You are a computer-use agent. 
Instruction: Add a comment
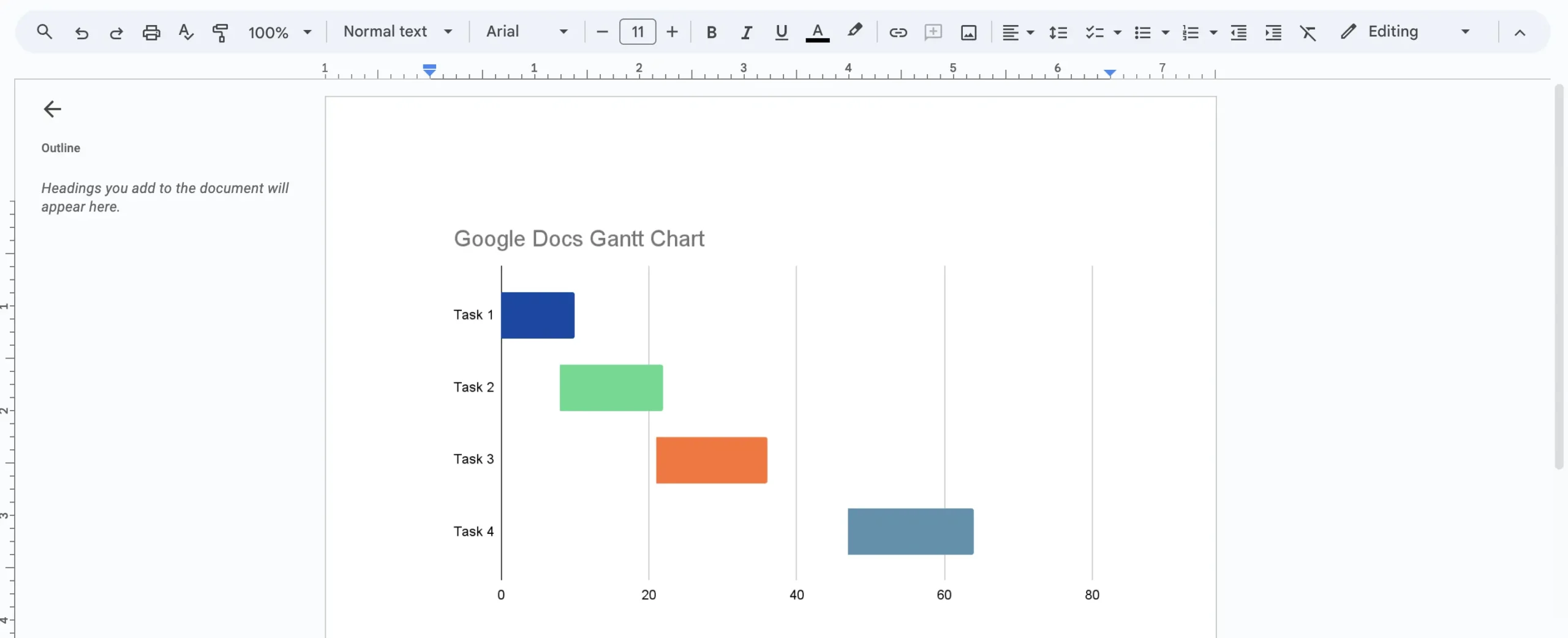(933, 32)
